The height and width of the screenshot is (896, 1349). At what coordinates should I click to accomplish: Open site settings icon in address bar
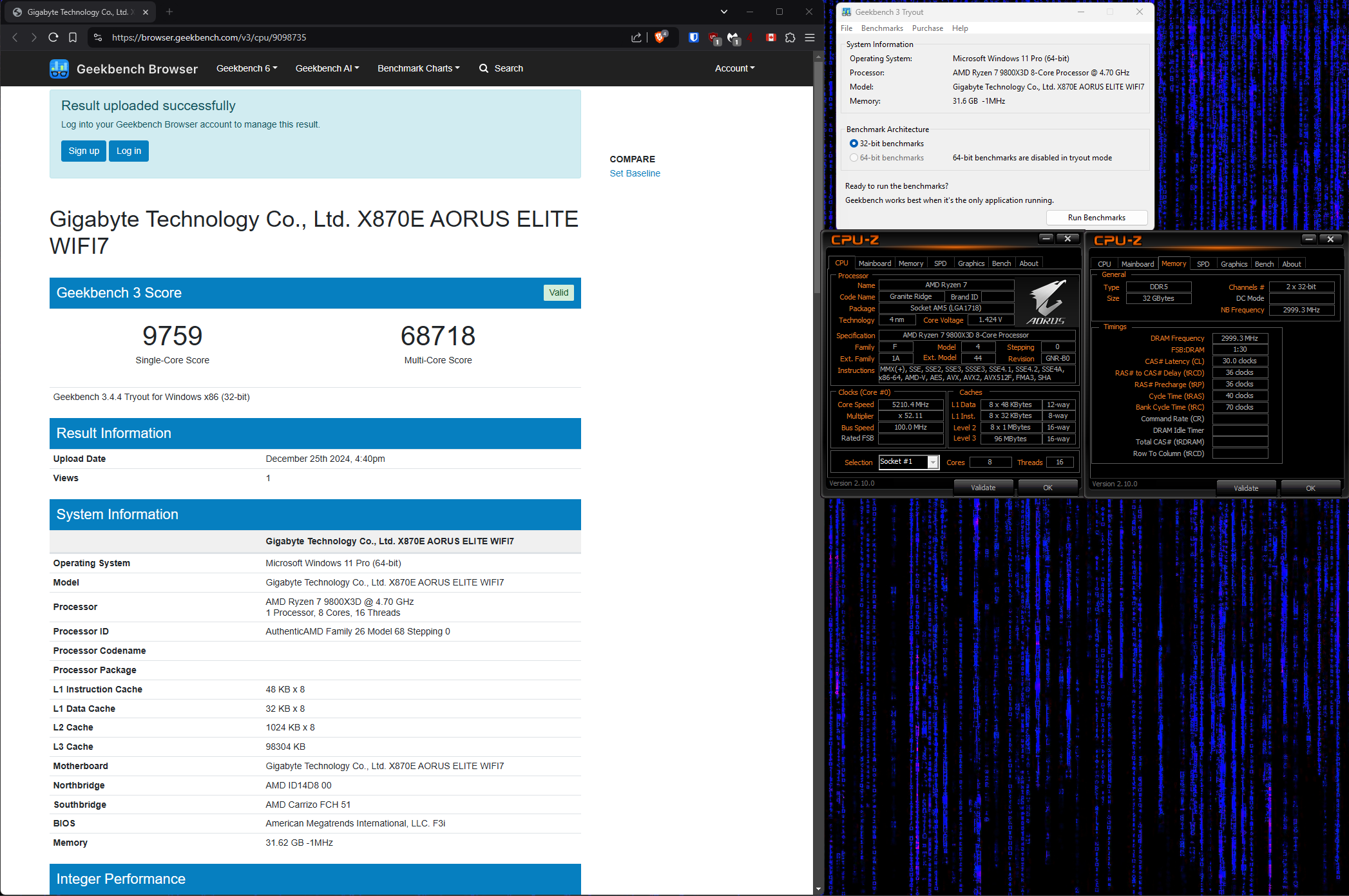coord(98,37)
